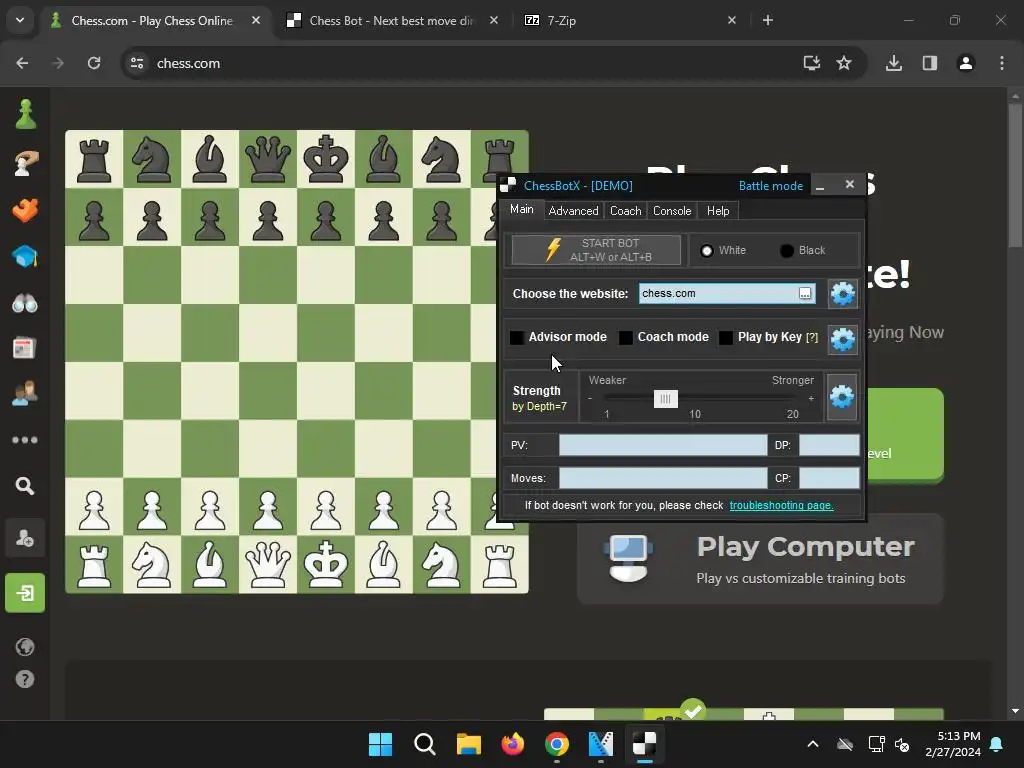
Task: Click the chess.com pawn logo in sidebar
Action: pos(25,114)
